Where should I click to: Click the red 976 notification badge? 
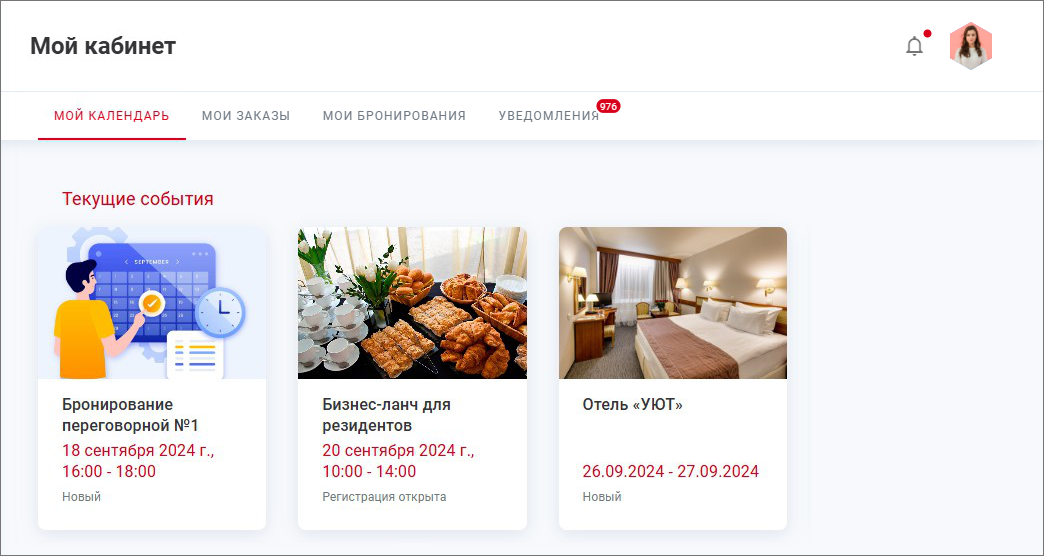608,106
